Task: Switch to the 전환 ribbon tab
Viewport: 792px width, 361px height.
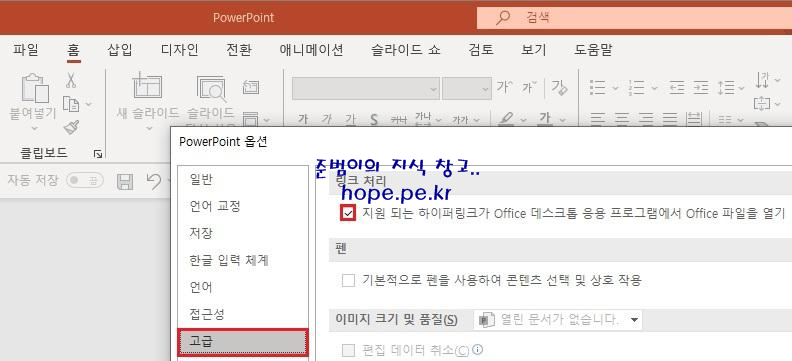Action: tap(238, 49)
